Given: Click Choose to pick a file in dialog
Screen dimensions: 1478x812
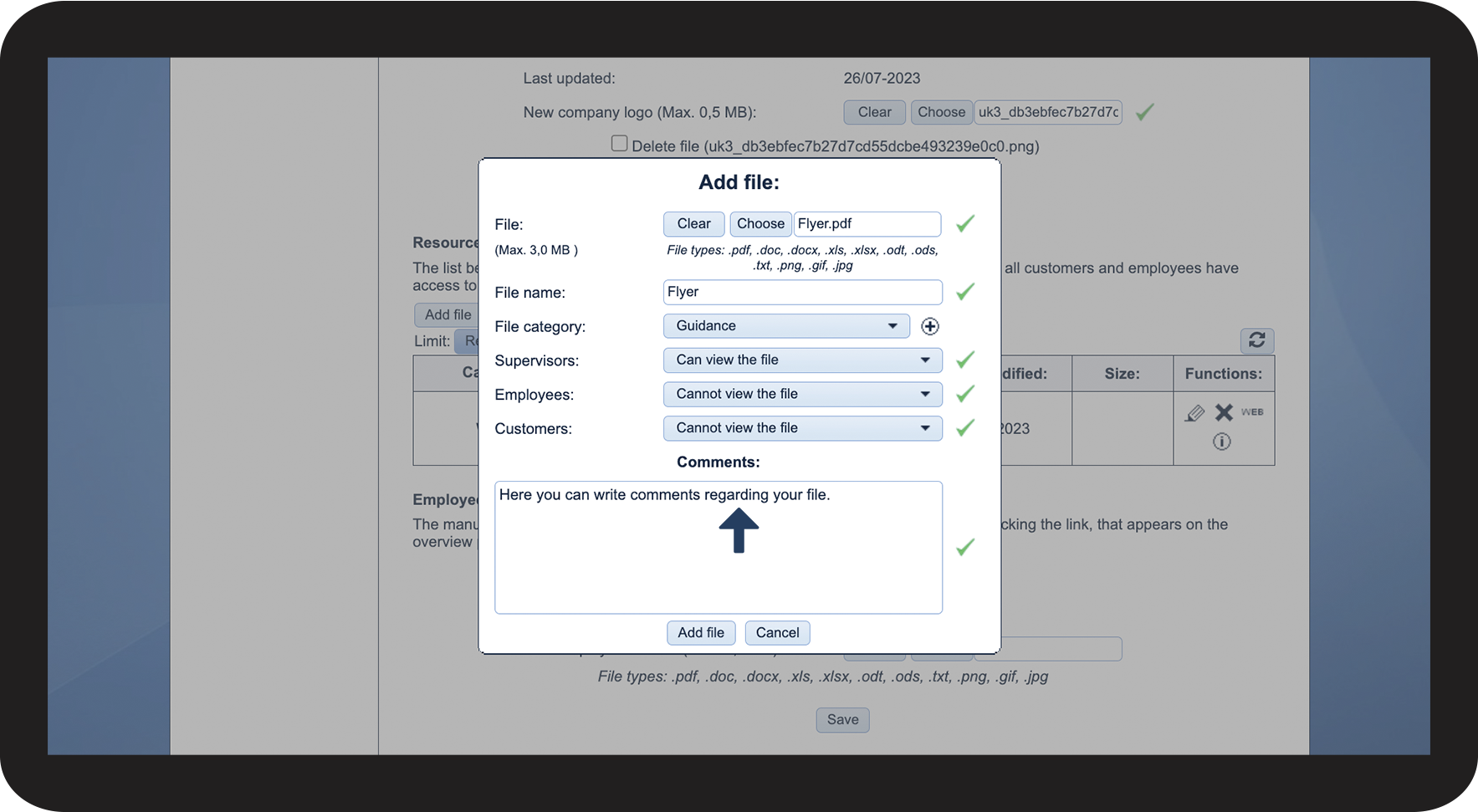Looking at the screenshot, I should (760, 224).
